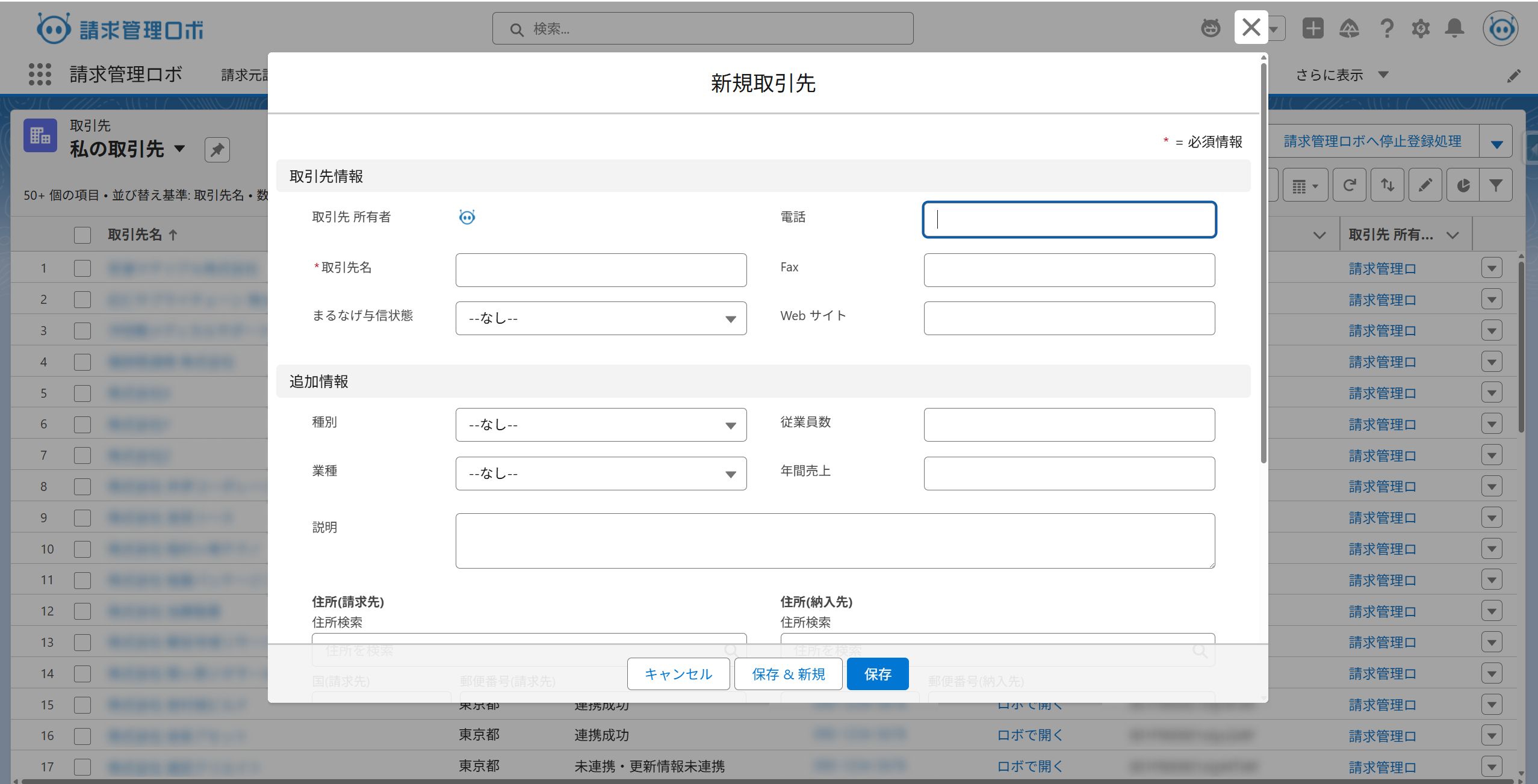Image resolution: width=1538 pixels, height=784 pixels.
Task: Click the 請求管理ロボ logo
Action: (x=120, y=28)
